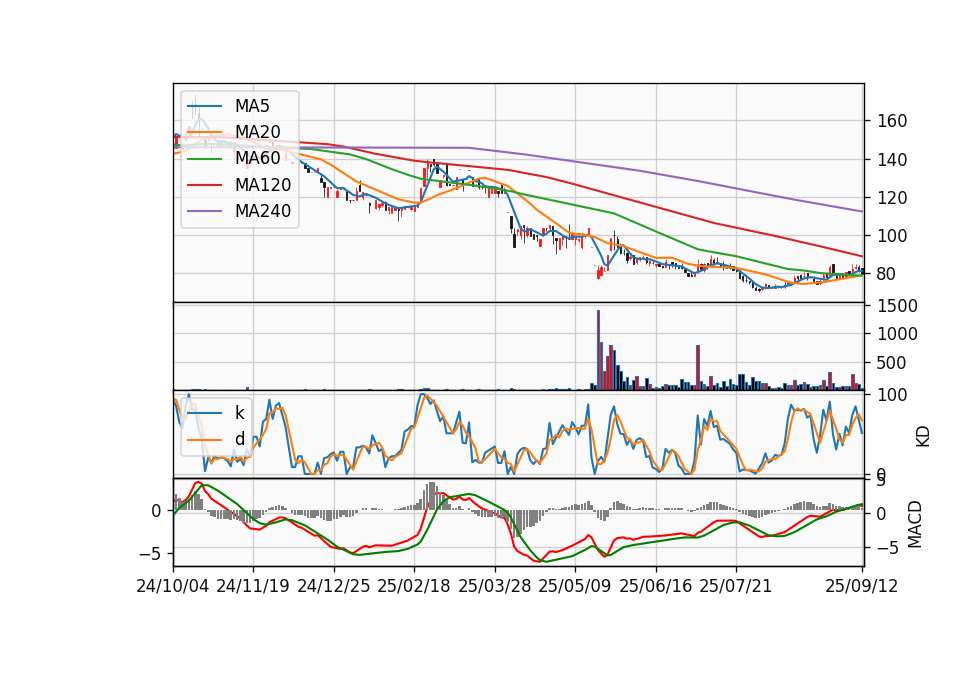The width and height of the screenshot is (960, 690).
Task: Click the k legend label in KD panel
Action: [239, 413]
